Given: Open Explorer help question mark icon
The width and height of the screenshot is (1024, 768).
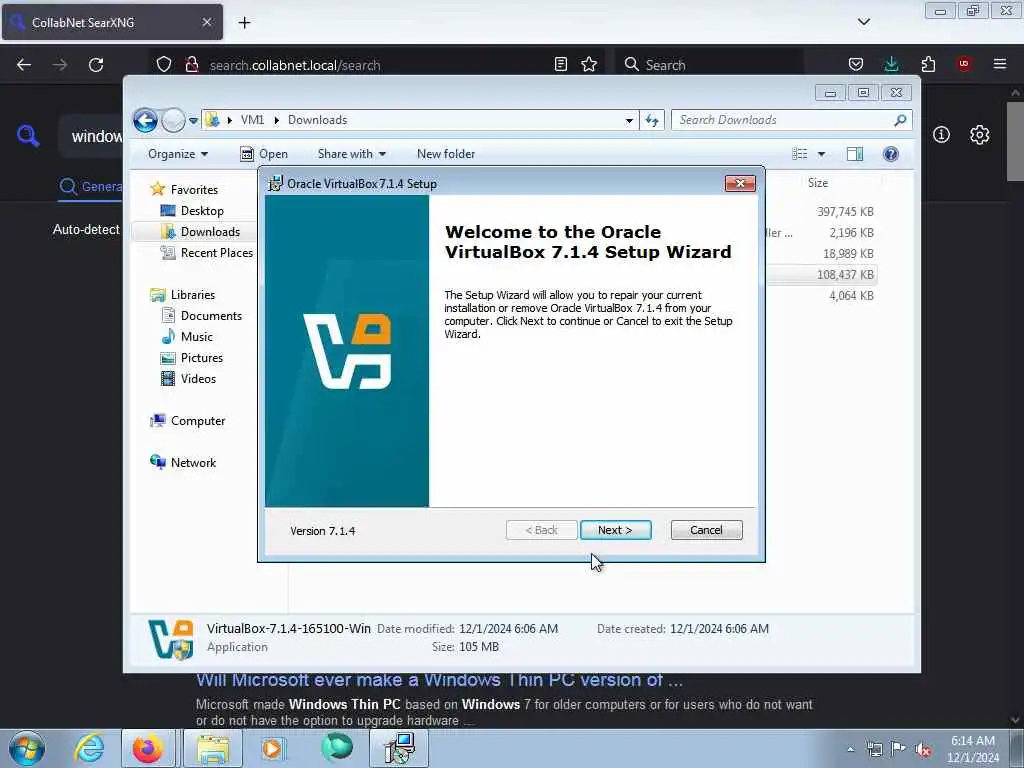Looking at the screenshot, I should [x=891, y=154].
